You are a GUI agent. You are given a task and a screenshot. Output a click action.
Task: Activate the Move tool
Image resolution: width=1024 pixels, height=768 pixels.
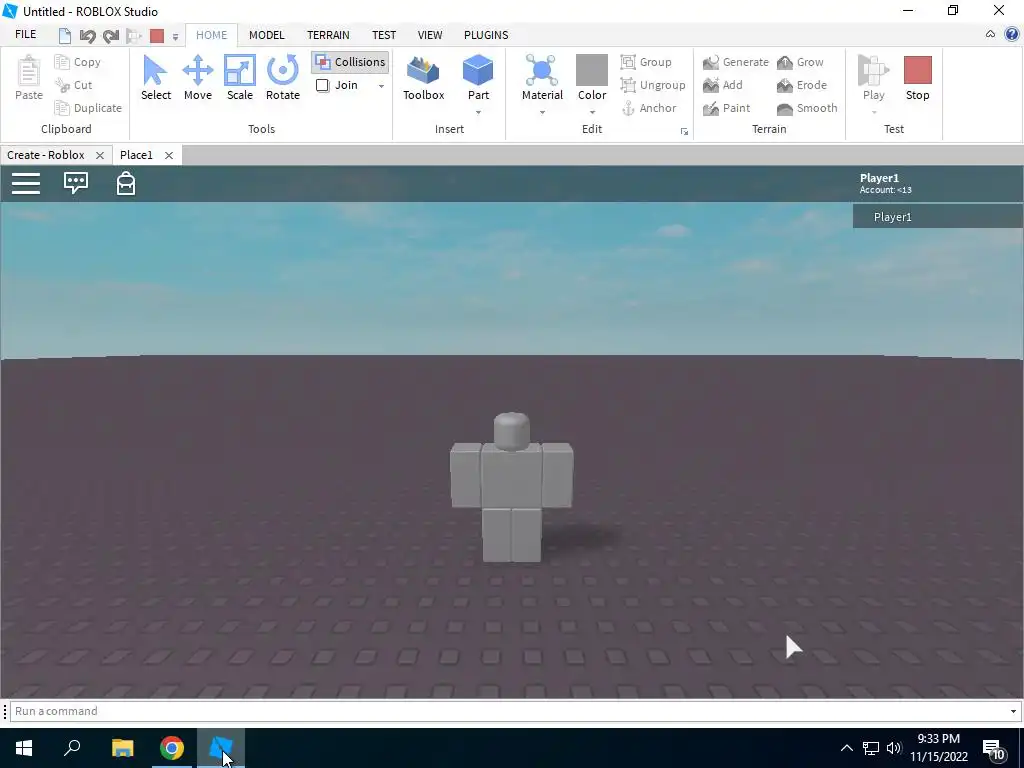(197, 78)
